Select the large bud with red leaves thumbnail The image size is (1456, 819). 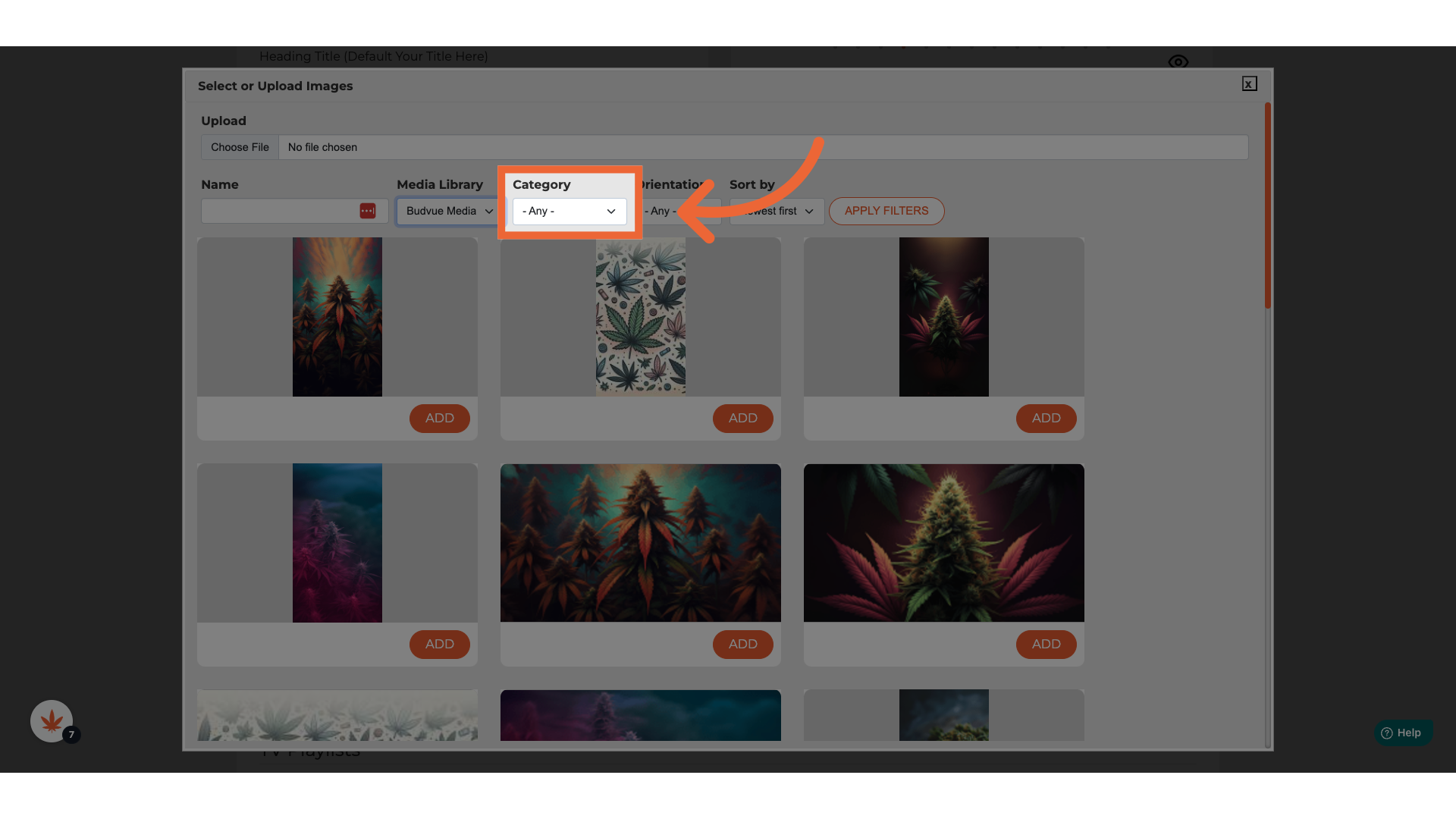click(x=943, y=543)
